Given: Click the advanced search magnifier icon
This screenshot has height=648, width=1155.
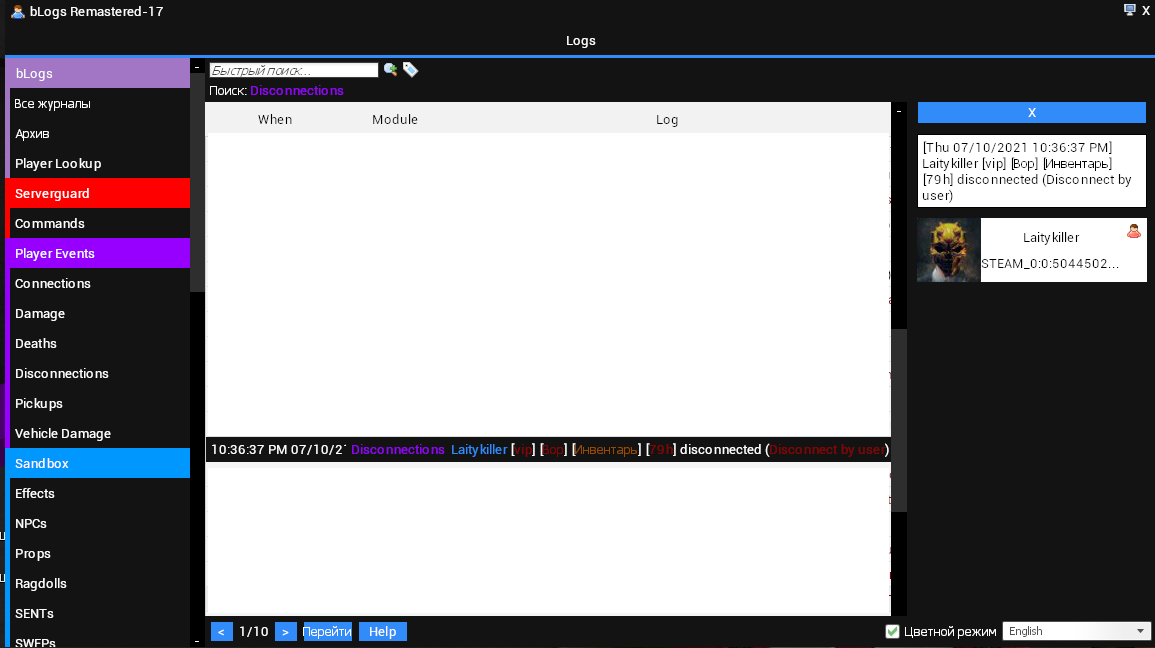Looking at the screenshot, I should click(x=390, y=70).
